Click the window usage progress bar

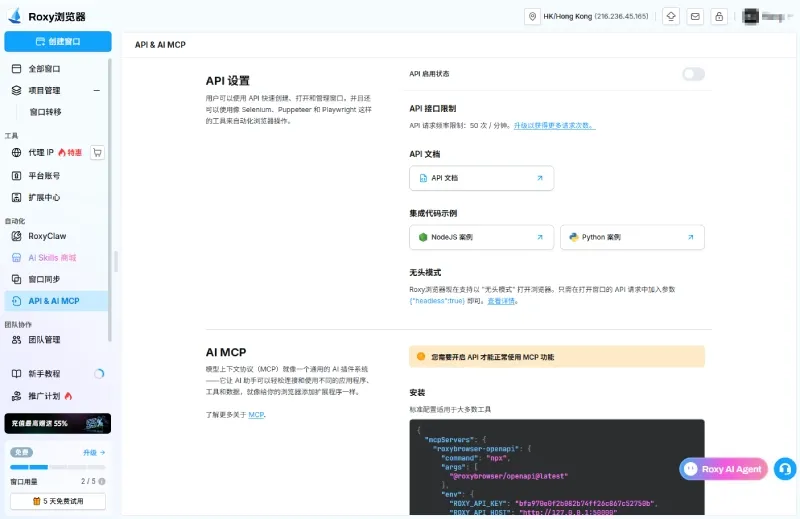point(58,467)
